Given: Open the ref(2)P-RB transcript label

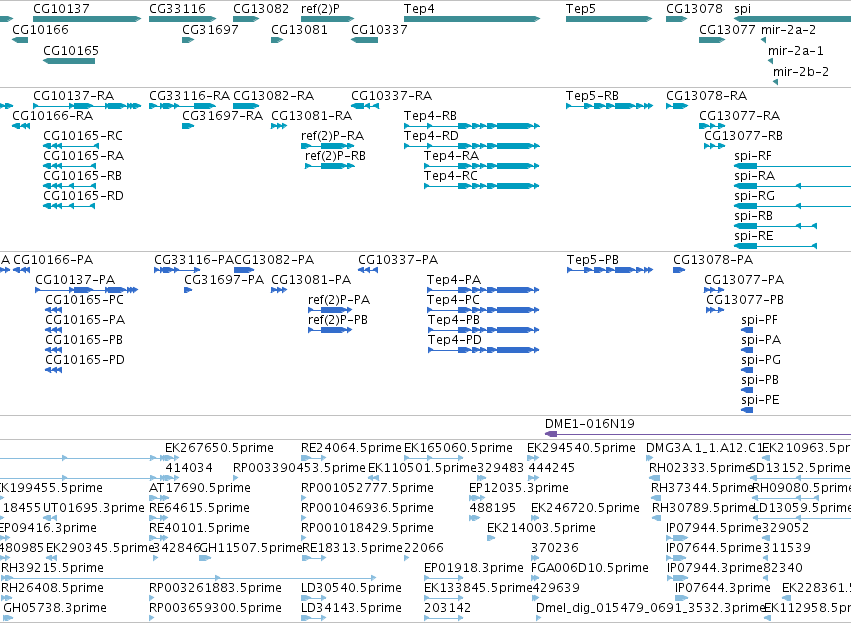Looking at the screenshot, I should (335, 156).
